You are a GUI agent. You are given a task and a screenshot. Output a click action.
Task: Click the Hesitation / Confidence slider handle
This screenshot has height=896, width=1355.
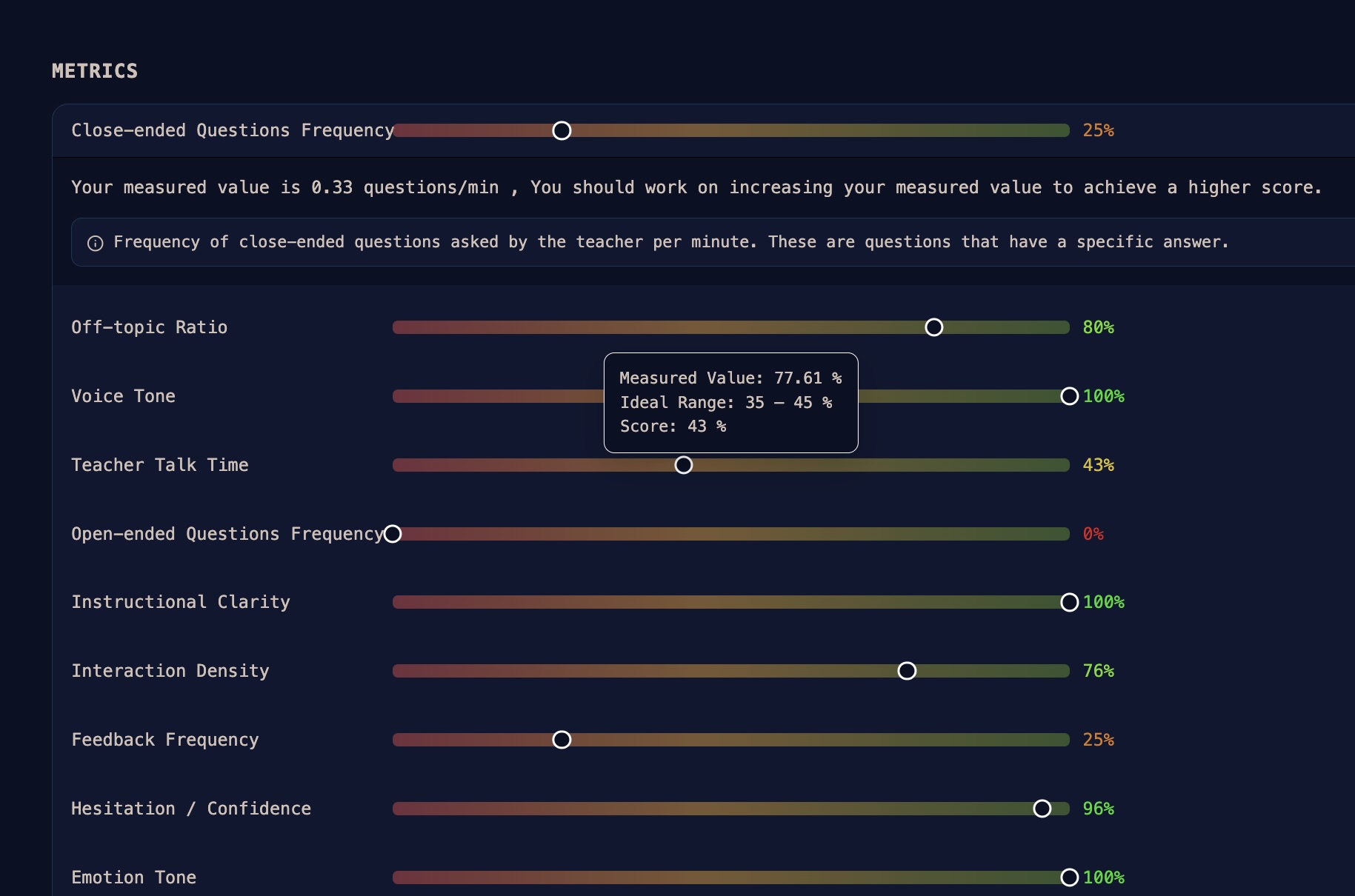tap(1042, 809)
